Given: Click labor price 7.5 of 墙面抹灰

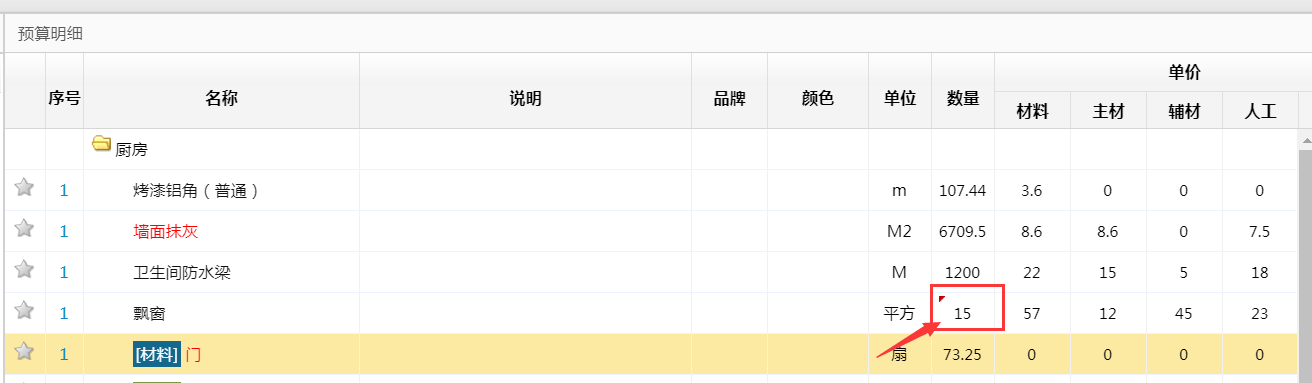Looking at the screenshot, I should point(1259,231).
